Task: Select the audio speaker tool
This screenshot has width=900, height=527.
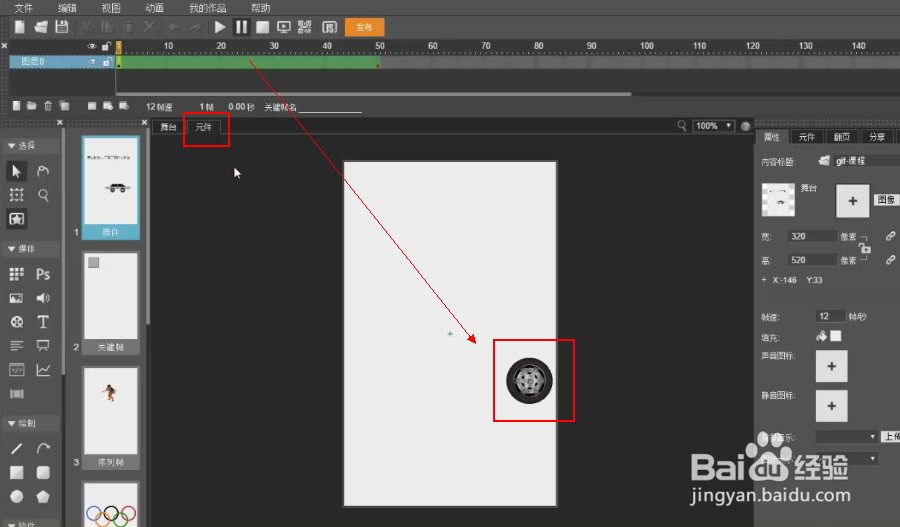Action: 43,298
